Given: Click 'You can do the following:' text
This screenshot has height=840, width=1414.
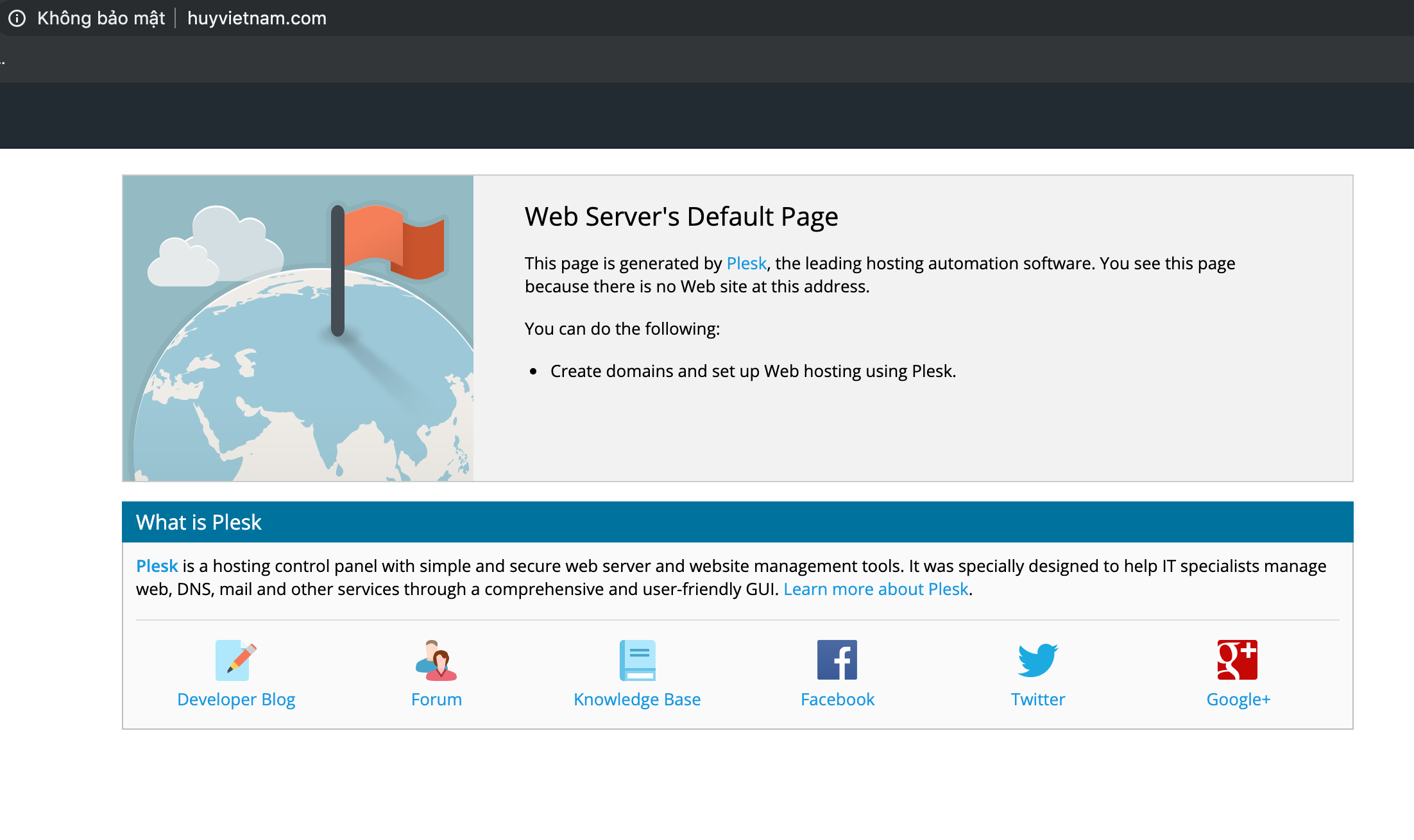Looking at the screenshot, I should pos(622,329).
